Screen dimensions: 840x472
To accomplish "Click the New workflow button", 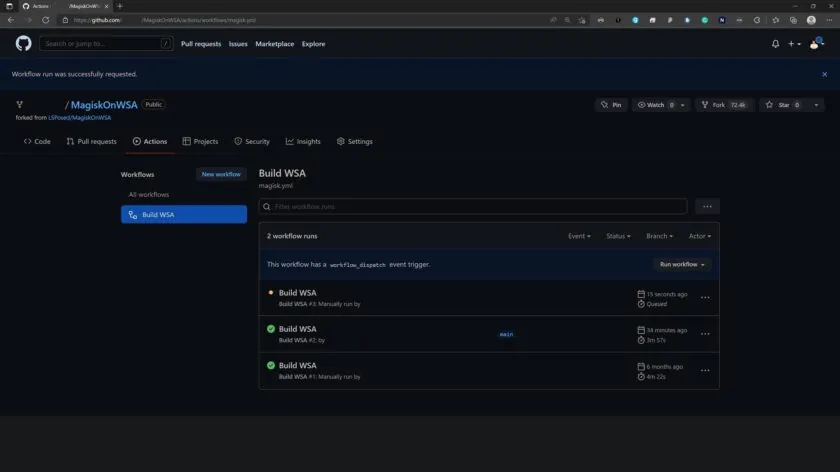I will 221,174.
